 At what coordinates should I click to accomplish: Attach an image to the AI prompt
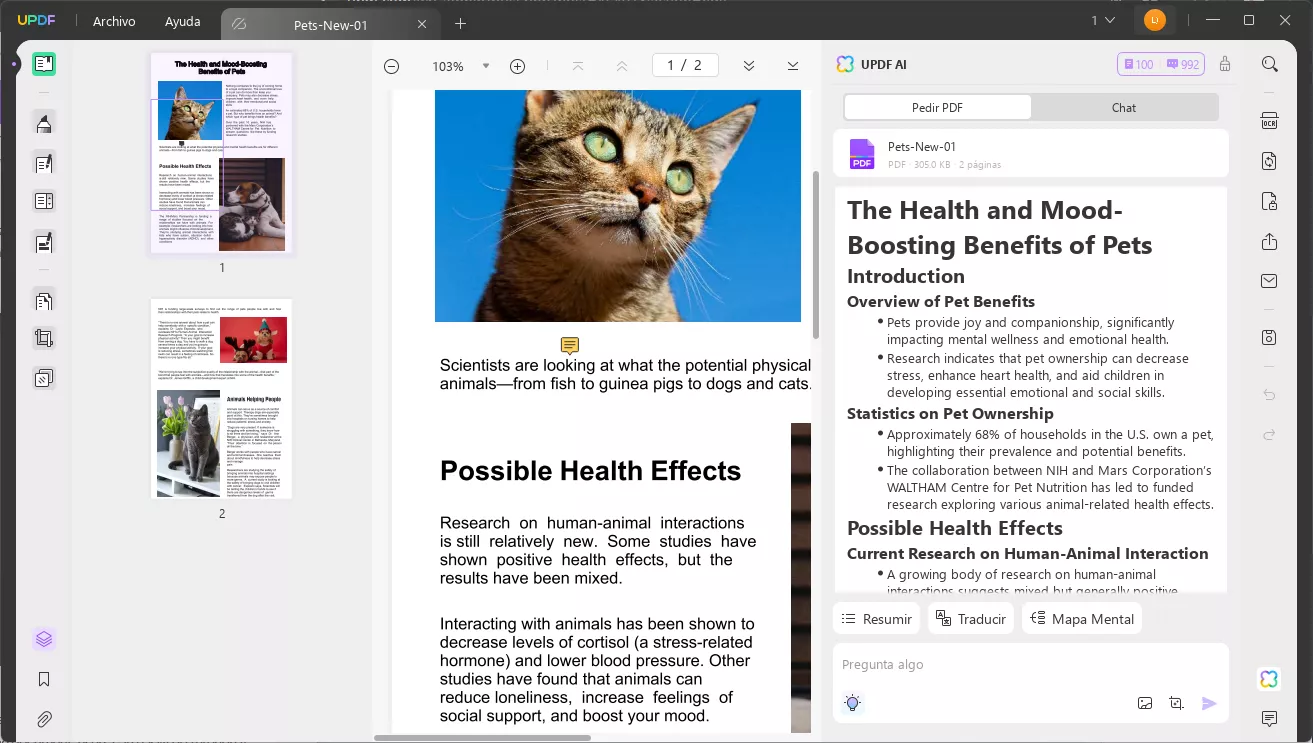[1145, 703]
